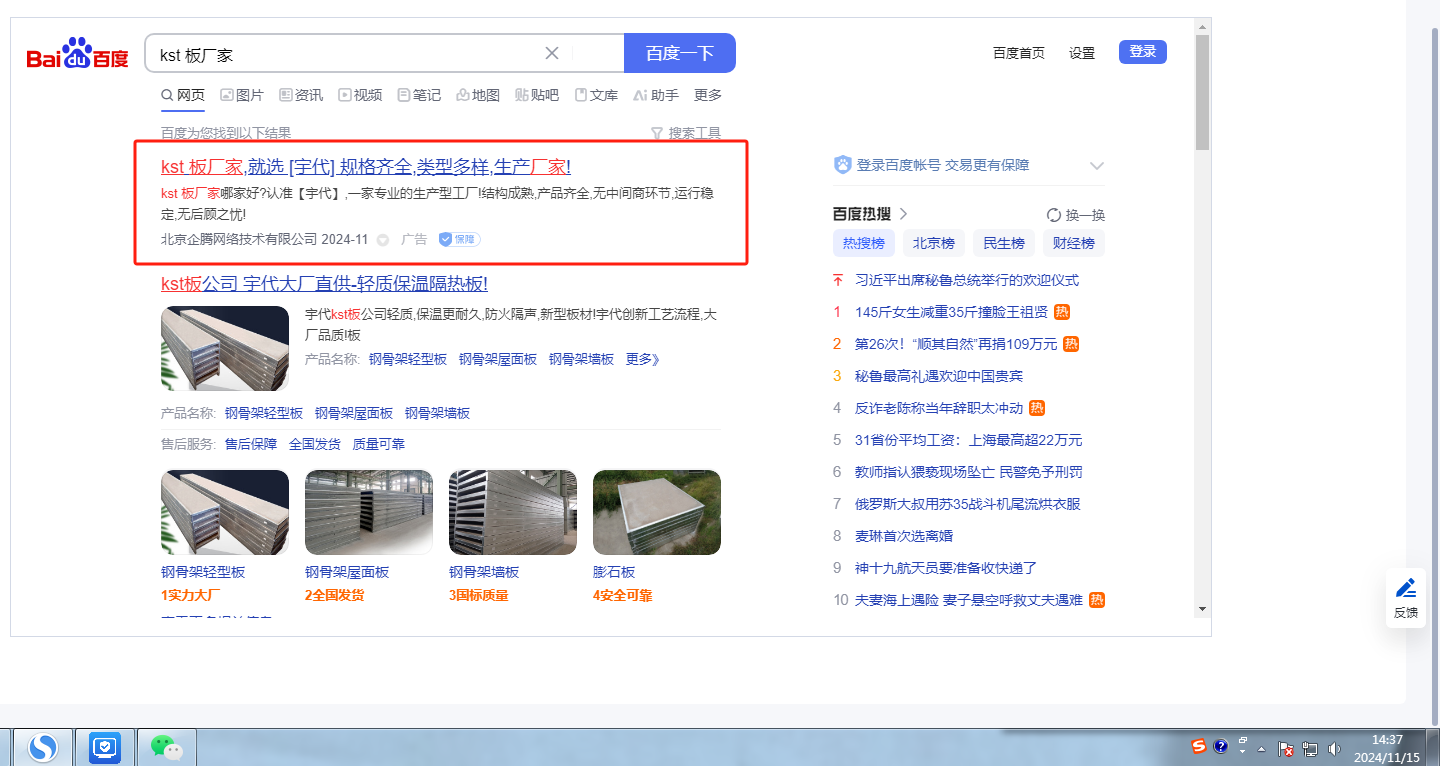Open the 设置 menu
This screenshot has width=1440, height=766.
click(1082, 53)
